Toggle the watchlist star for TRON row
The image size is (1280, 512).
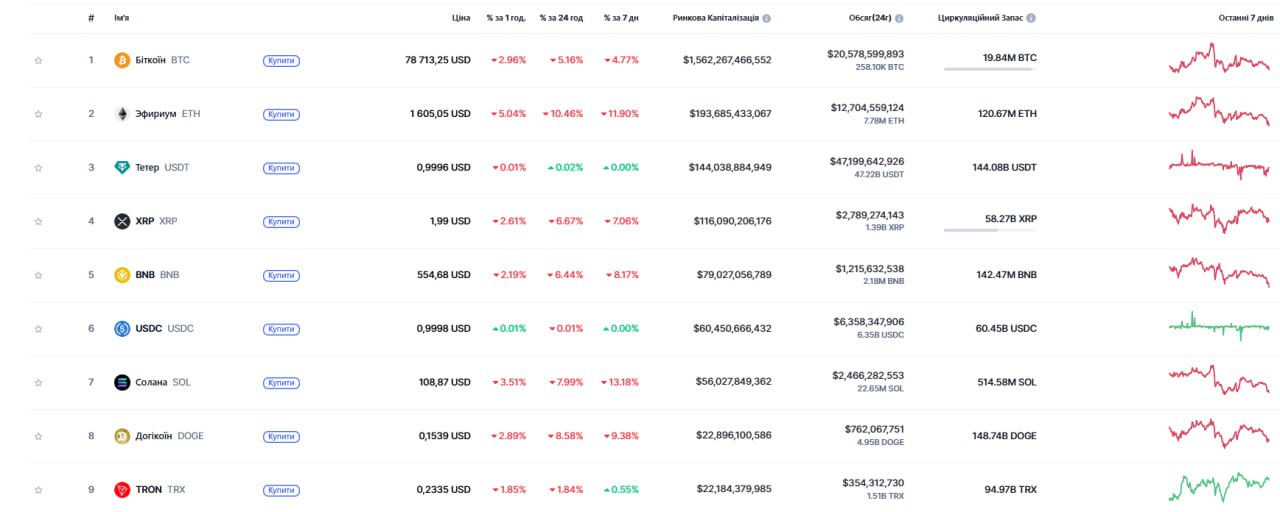click(x=38, y=490)
